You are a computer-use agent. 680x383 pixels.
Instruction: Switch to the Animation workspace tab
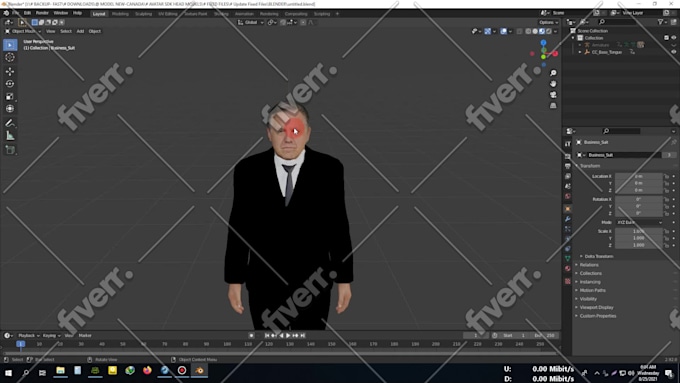pyautogui.click(x=244, y=14)
